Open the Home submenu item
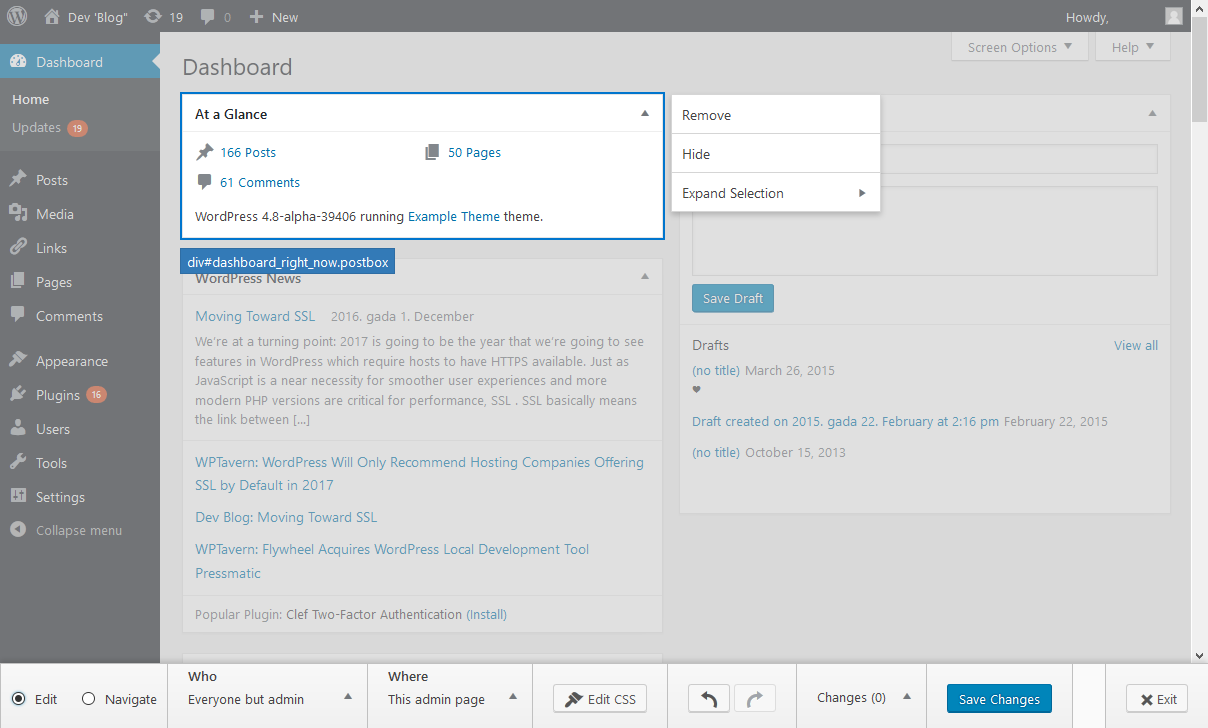Image resolution: width=1208 pixels, height=728 pixels. (30, 99)
